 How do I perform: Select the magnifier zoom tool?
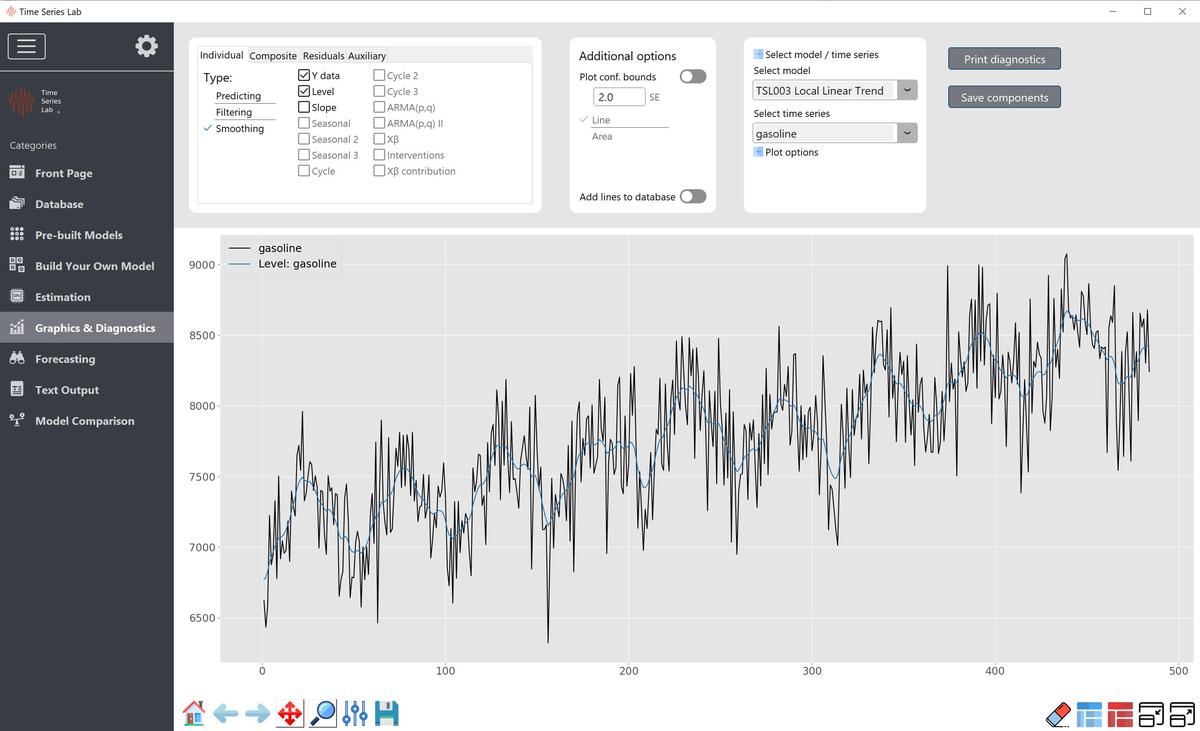[x=323, y=713]
